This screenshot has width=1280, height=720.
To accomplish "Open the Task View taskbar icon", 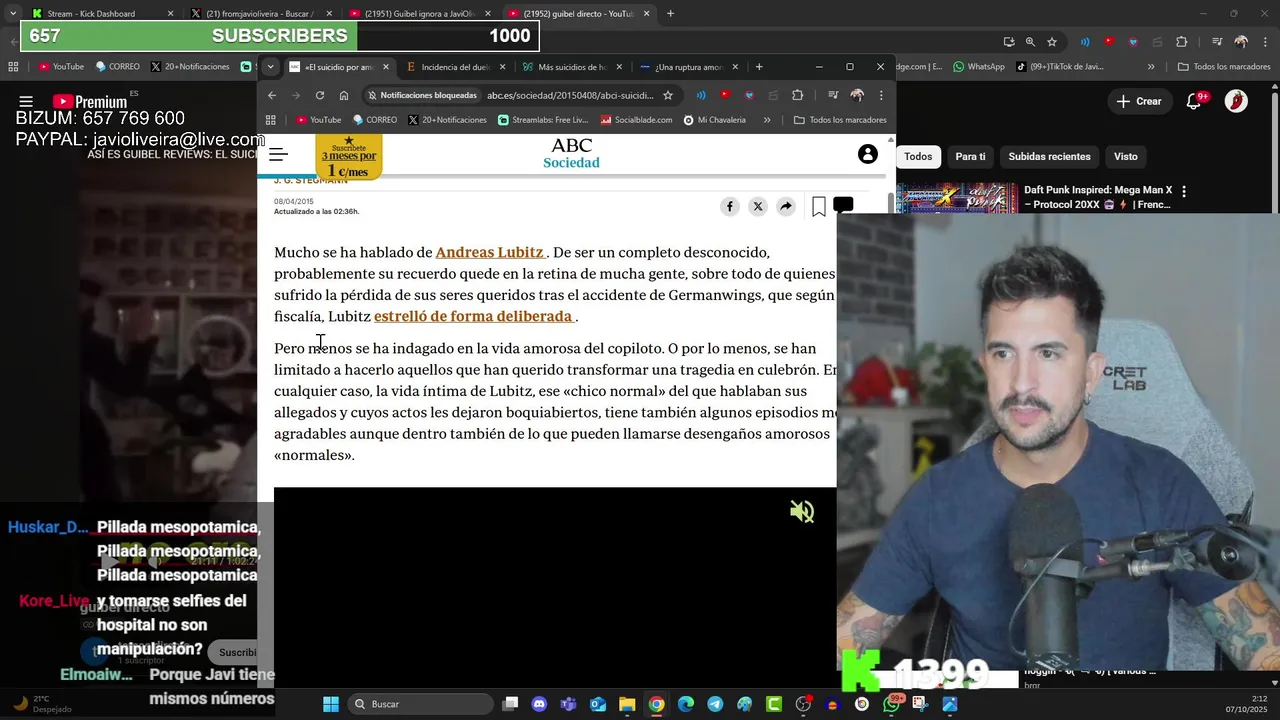I will coord(510,704).
